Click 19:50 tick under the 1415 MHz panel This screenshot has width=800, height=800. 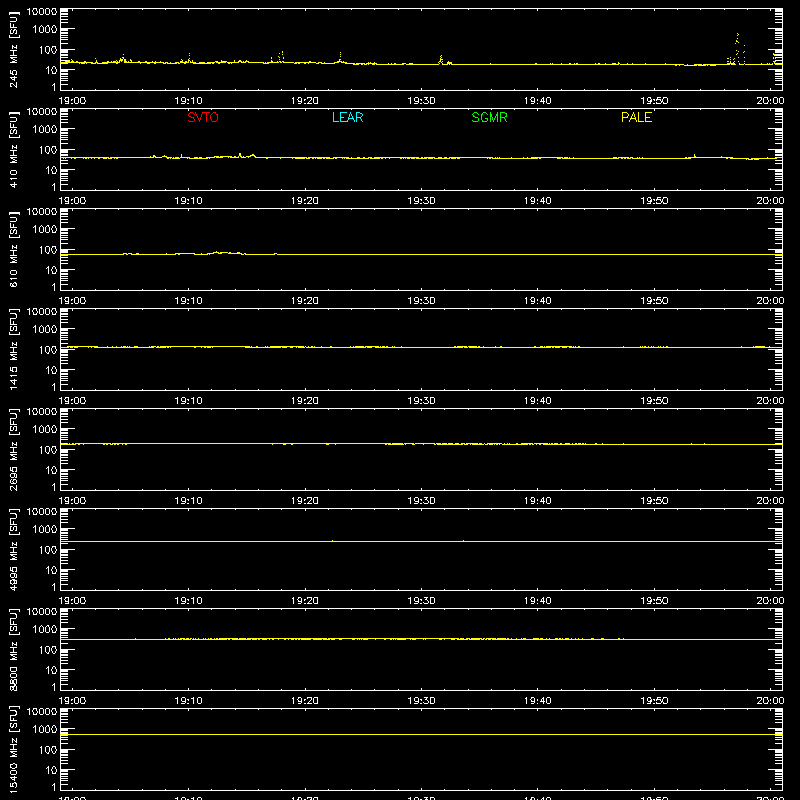pos(654,401)
